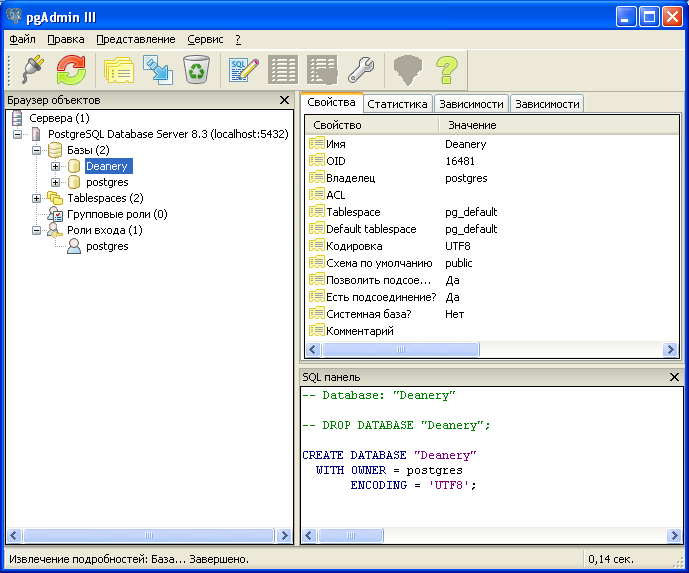Image resolution: width=689 pixels, height=573 pixels.
Task: Open the Файл menu
Action: tap(22, 40)
